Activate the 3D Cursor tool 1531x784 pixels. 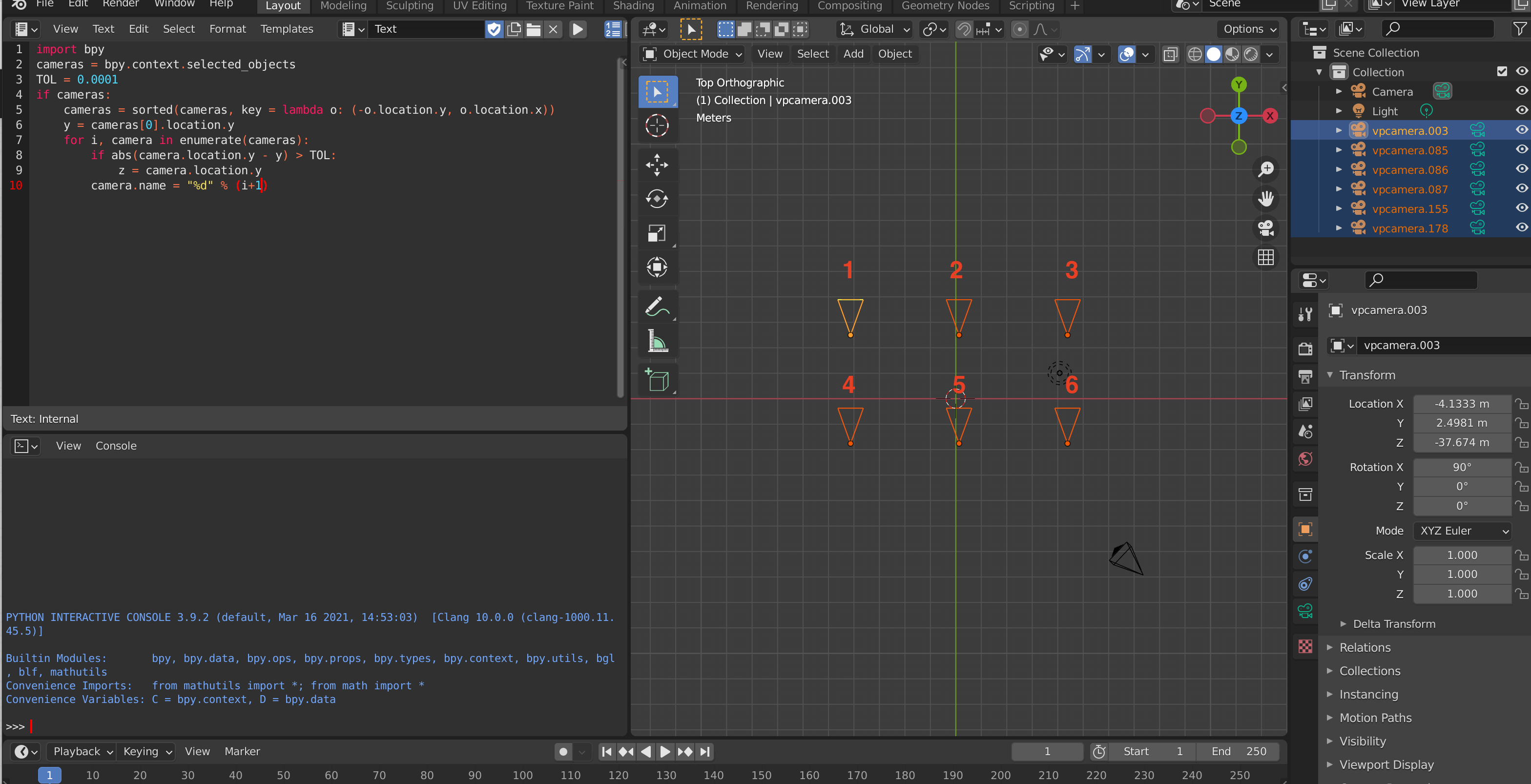coord(657,126)
